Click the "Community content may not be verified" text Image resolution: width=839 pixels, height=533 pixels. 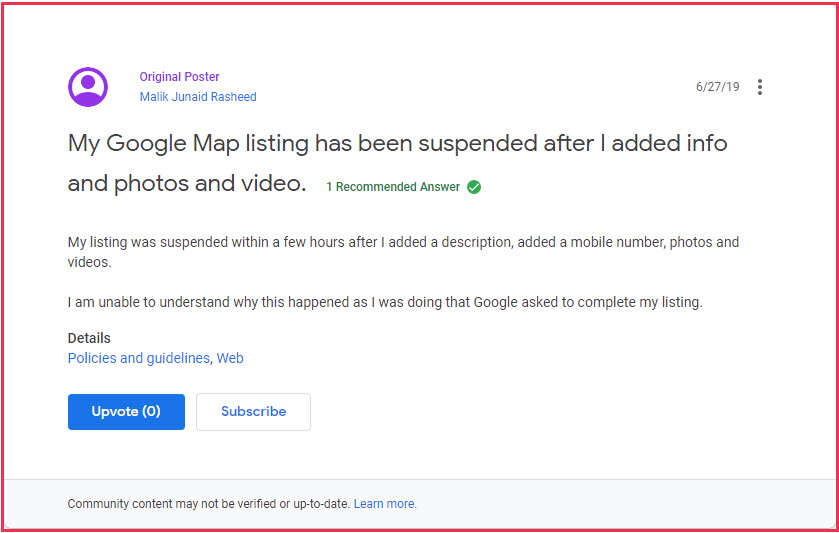pos(208,504)
